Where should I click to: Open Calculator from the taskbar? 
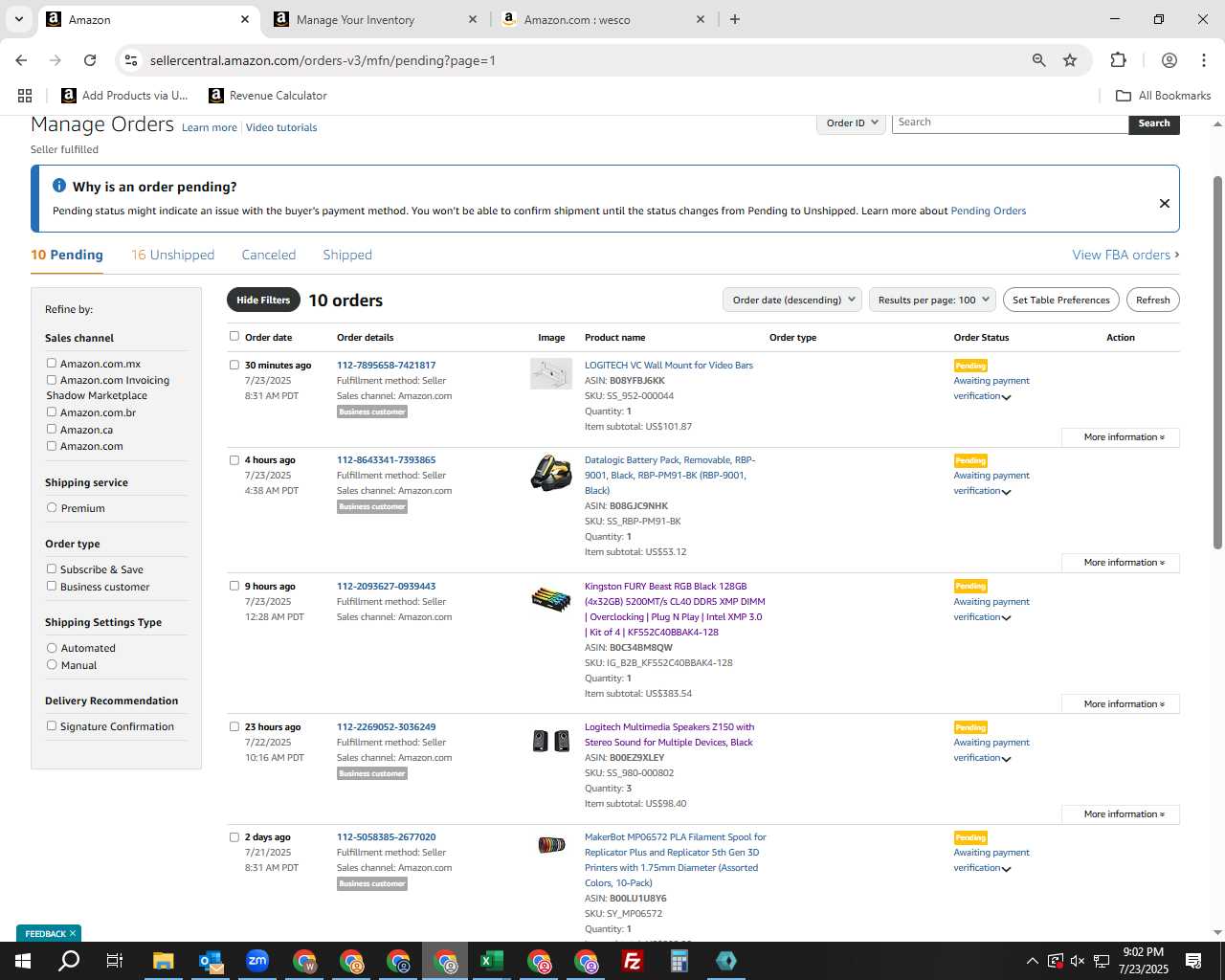click(679, 961)
